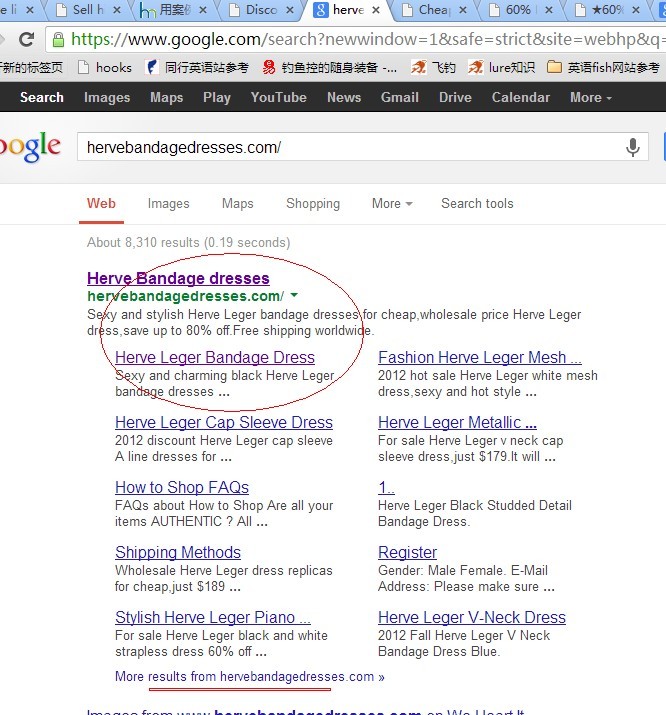Open 'Herve Leger V-Neck Dress' link
This screenshot has width=666, height=715.
click(x=472, y=617)
